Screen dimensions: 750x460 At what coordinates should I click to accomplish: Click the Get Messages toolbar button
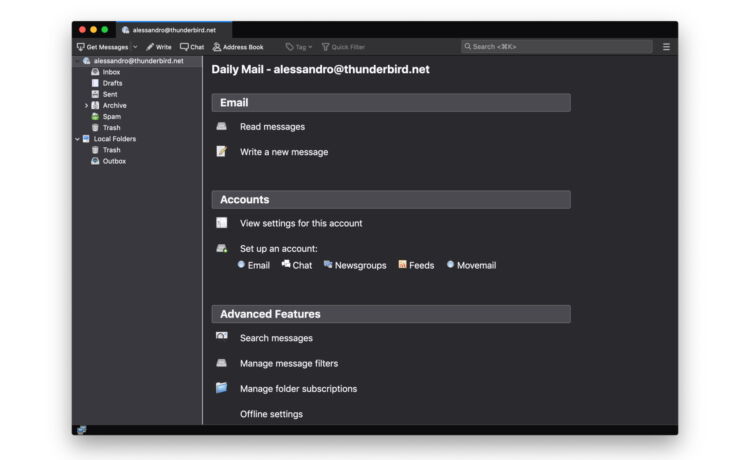102,47
